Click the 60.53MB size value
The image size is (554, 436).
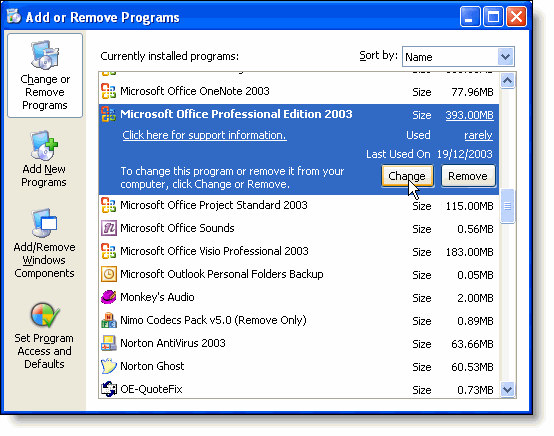tap(472, 367)
